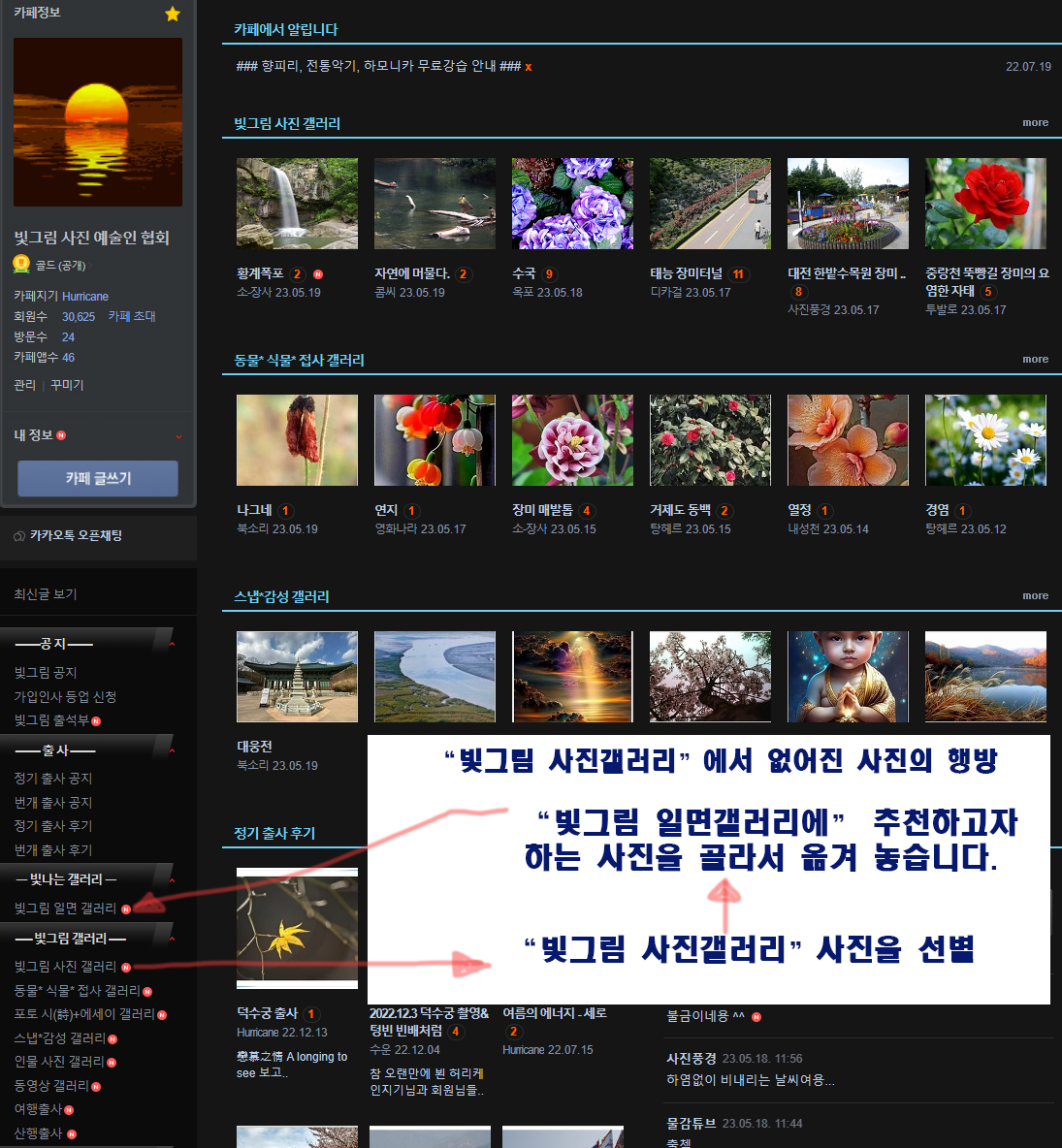This screenshot has height=1148, width=1062.
Task: Open comment 하염없이 비내리는 날씨여용
Action: (750, 1080)
